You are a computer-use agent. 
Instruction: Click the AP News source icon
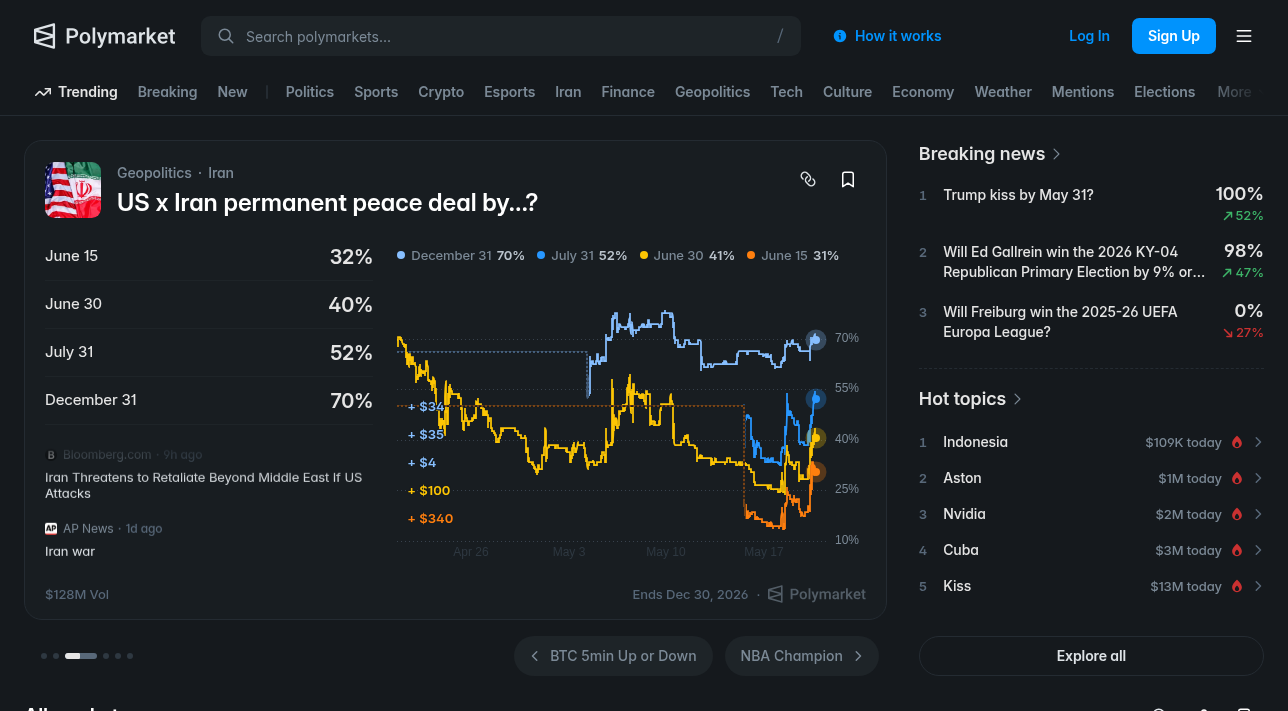(x=51, y=528)
